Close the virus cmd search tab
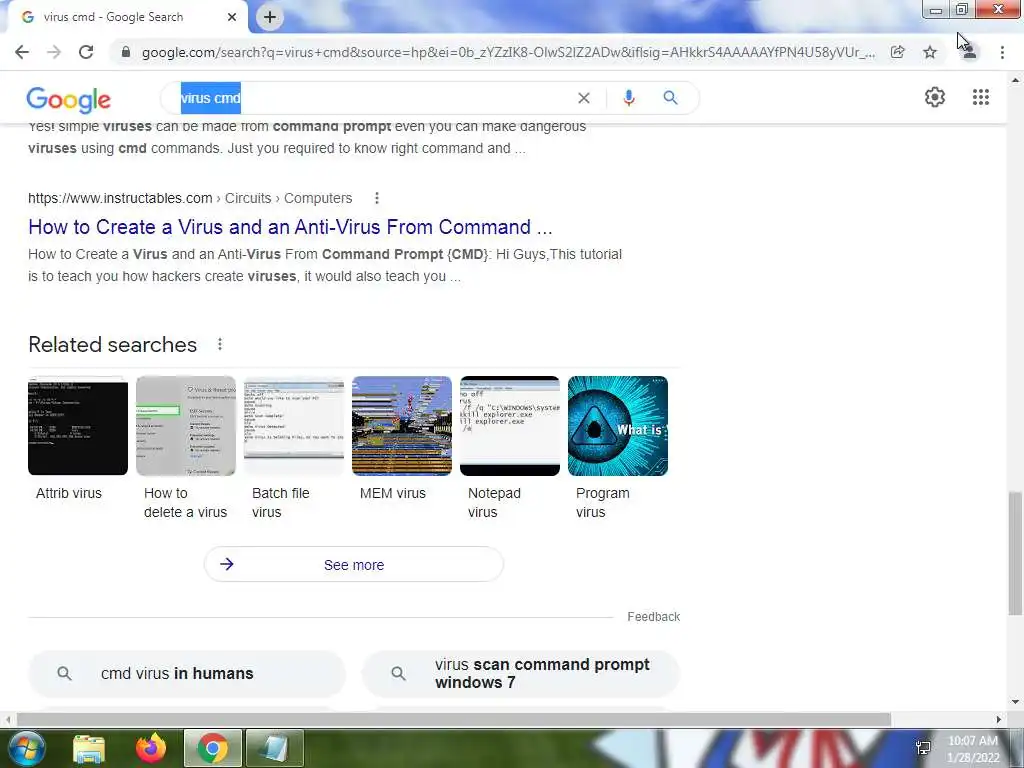The height and width of the screenshot is (768, 1024). pyautogui.click(x=232, y=17)
